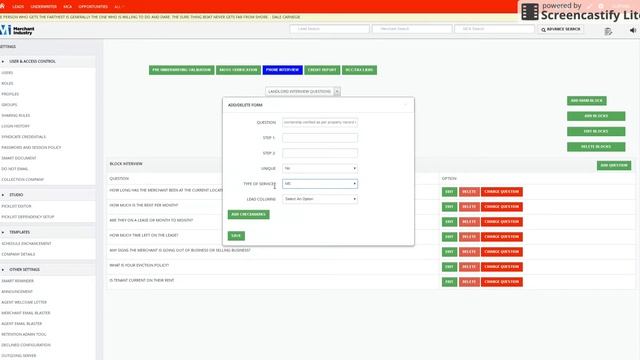
Task: Click the Step 1 input field
Action: pyautogui.click(x=320, y=138)
